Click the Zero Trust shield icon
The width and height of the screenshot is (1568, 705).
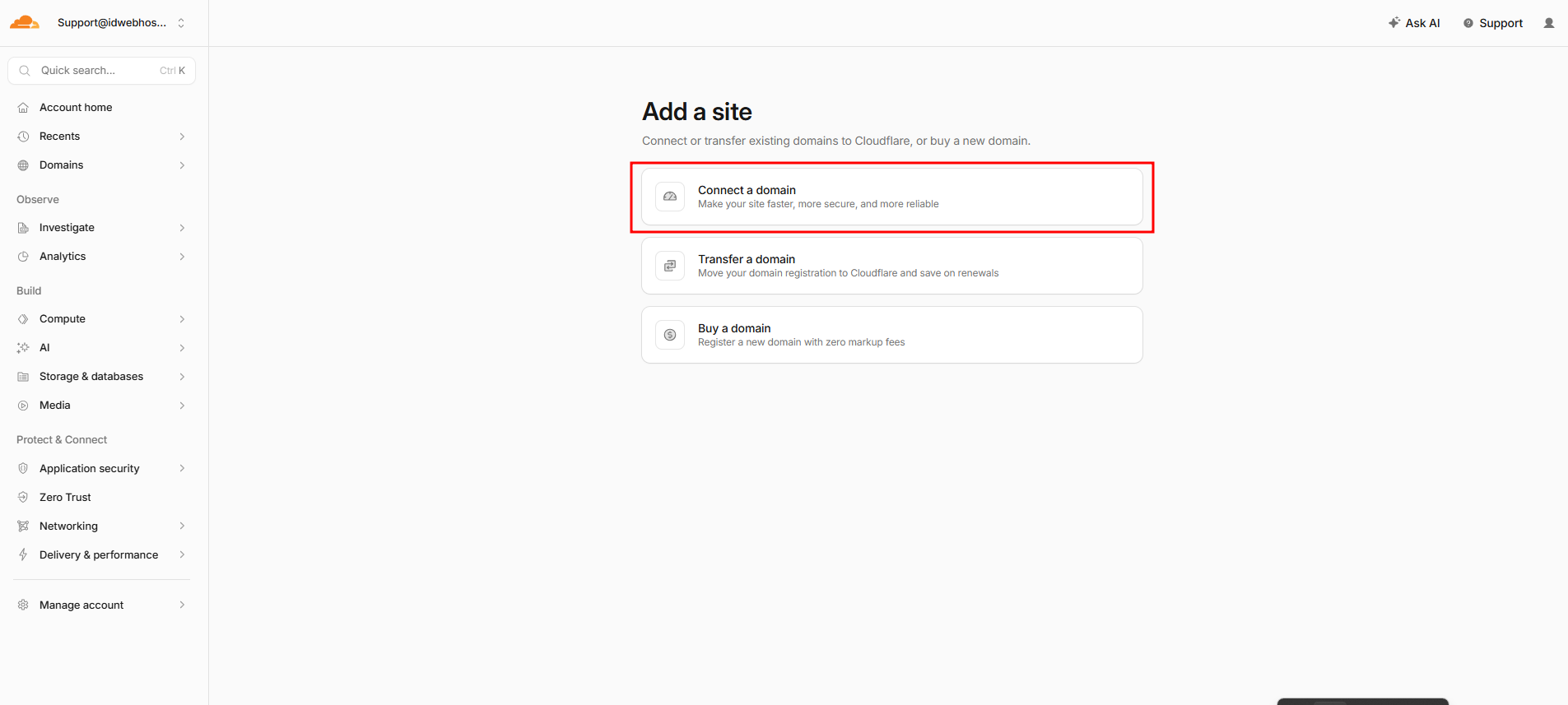23,497
